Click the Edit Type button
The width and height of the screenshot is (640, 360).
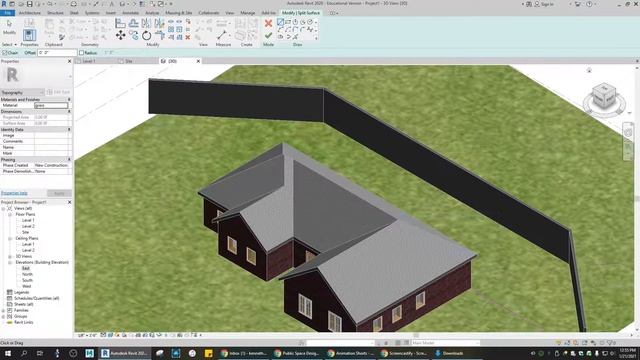pyautogui.click(x=58, y=92)
